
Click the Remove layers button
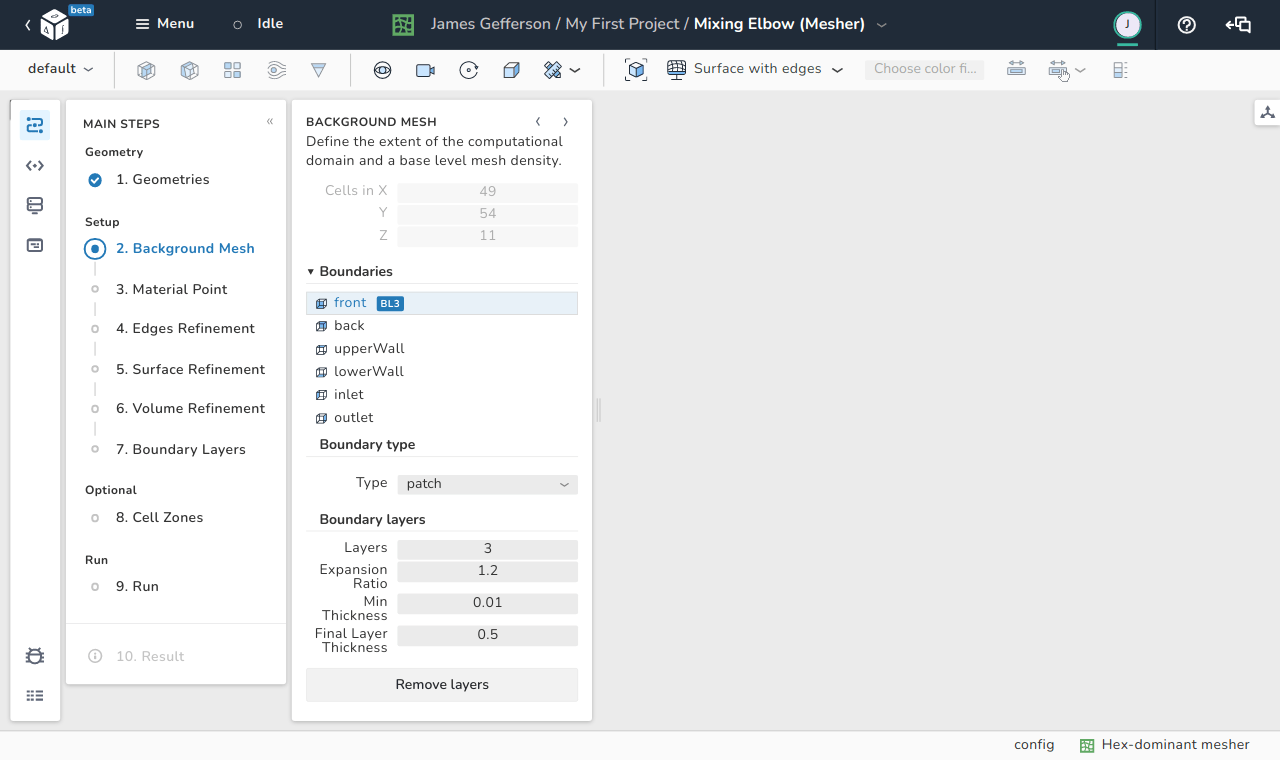tap(442, 685)
